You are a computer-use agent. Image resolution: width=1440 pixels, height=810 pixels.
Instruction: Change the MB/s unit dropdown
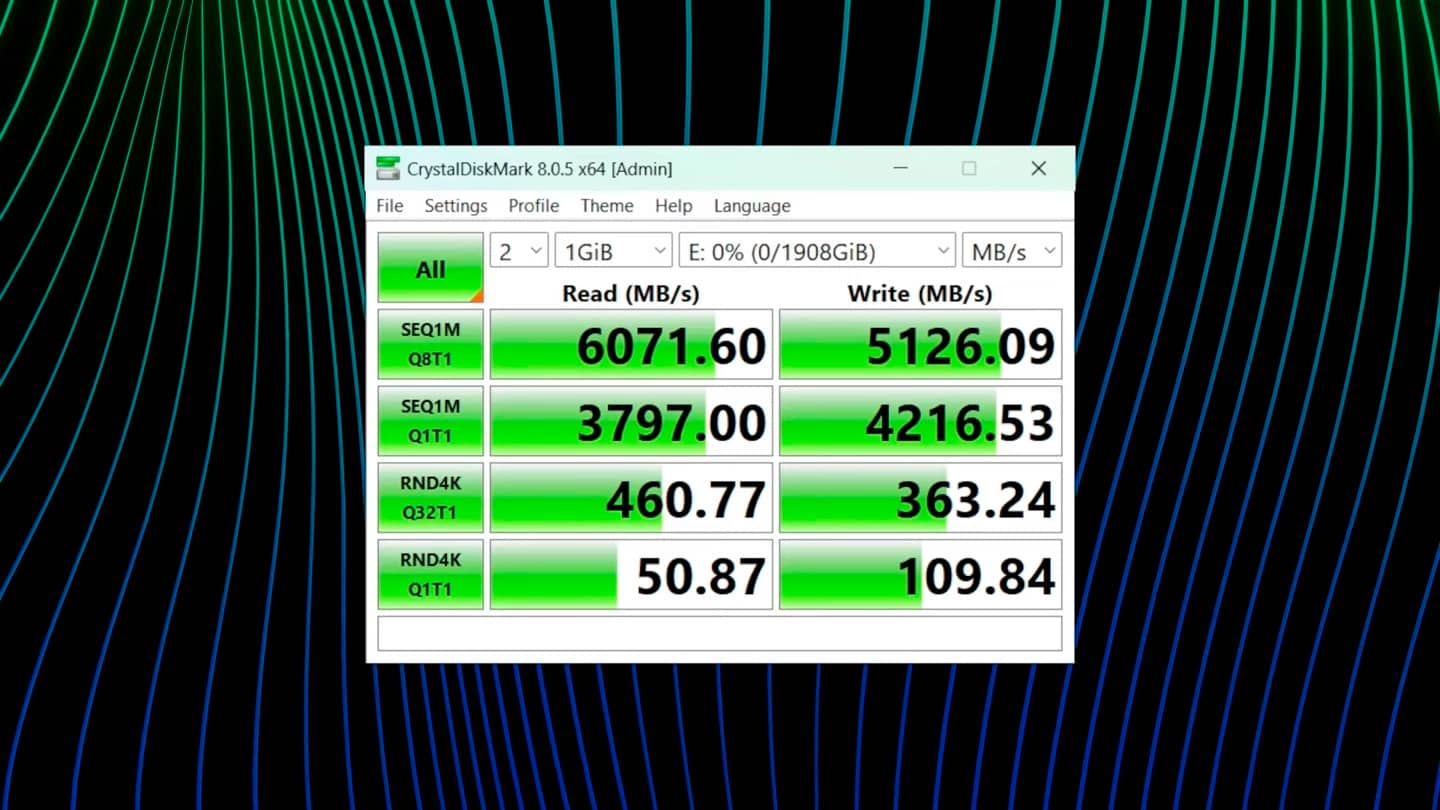coord(1011,251)
